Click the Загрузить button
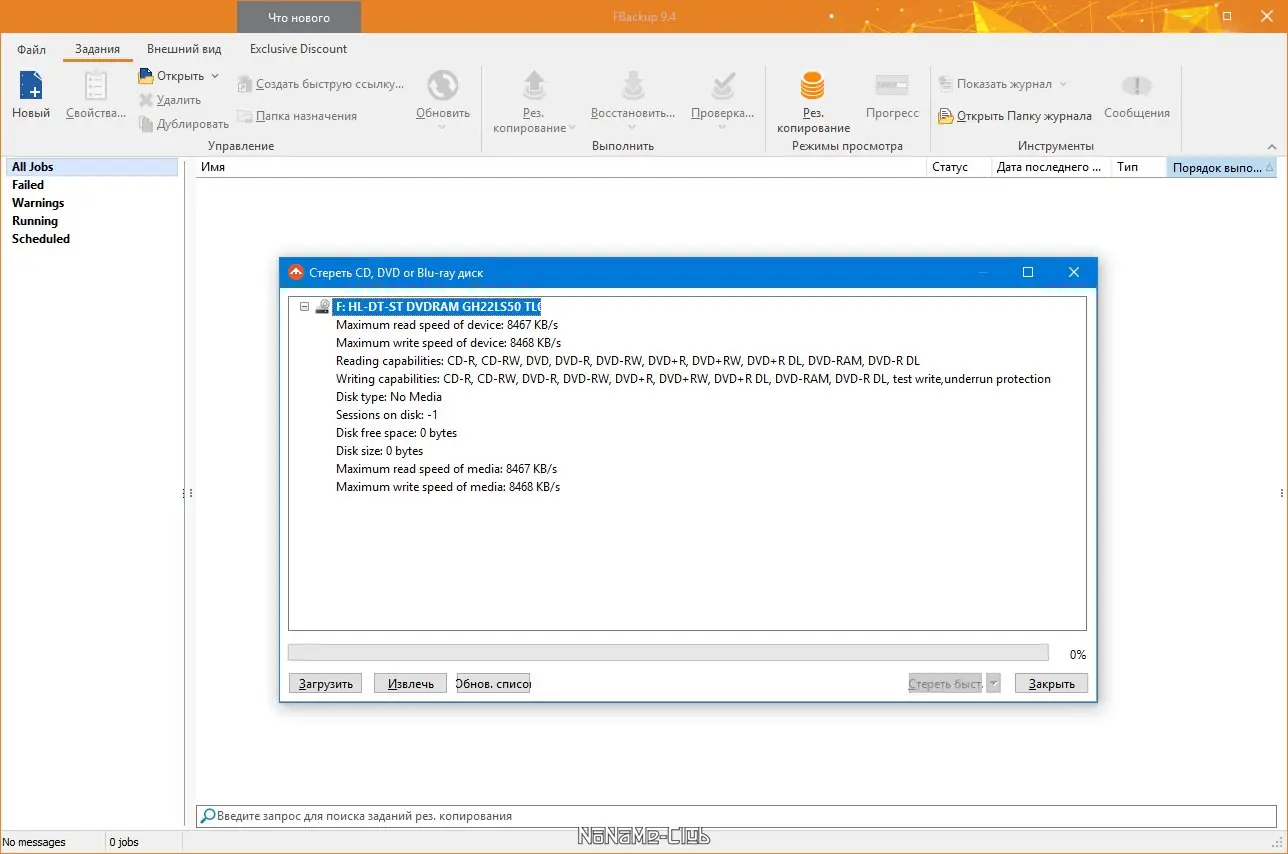Image resolution: width=1288 pixels, height=854 pixels. point(325,683)
